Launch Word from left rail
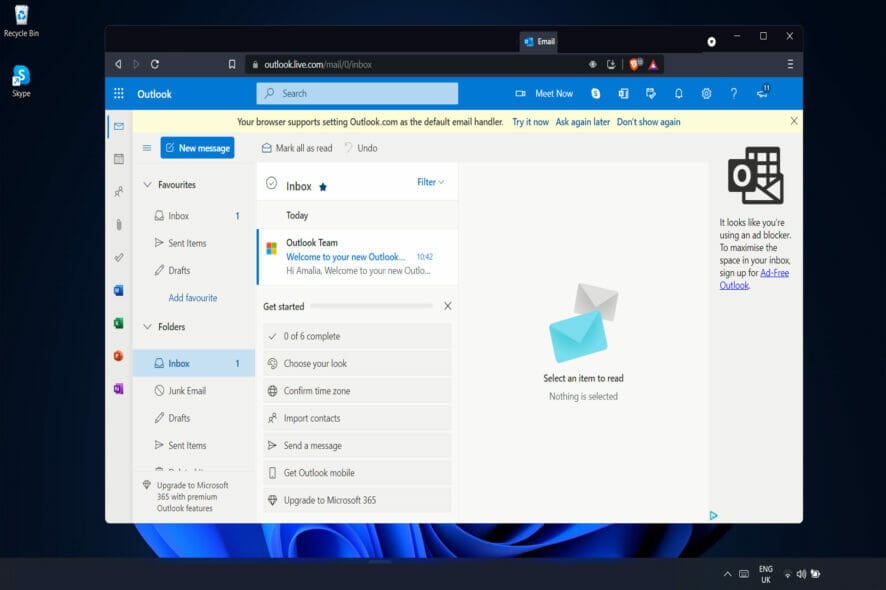 [x=119, y=290]
